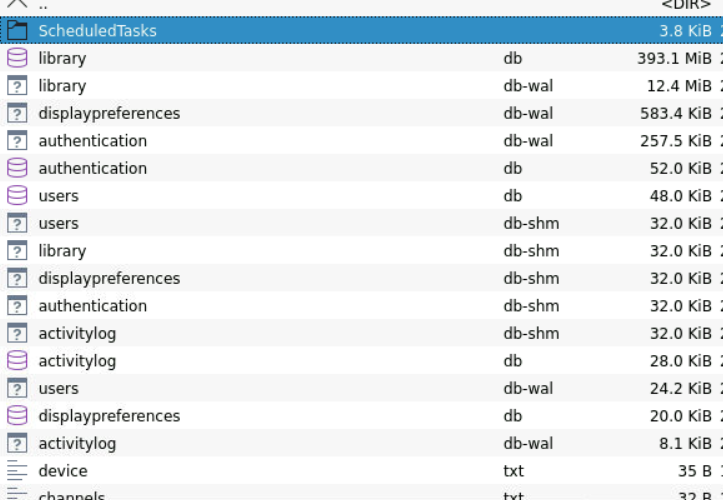Click the unknown-file icon of users db-shm
This screenshot has width=723, height=500.
pos(17,223)
